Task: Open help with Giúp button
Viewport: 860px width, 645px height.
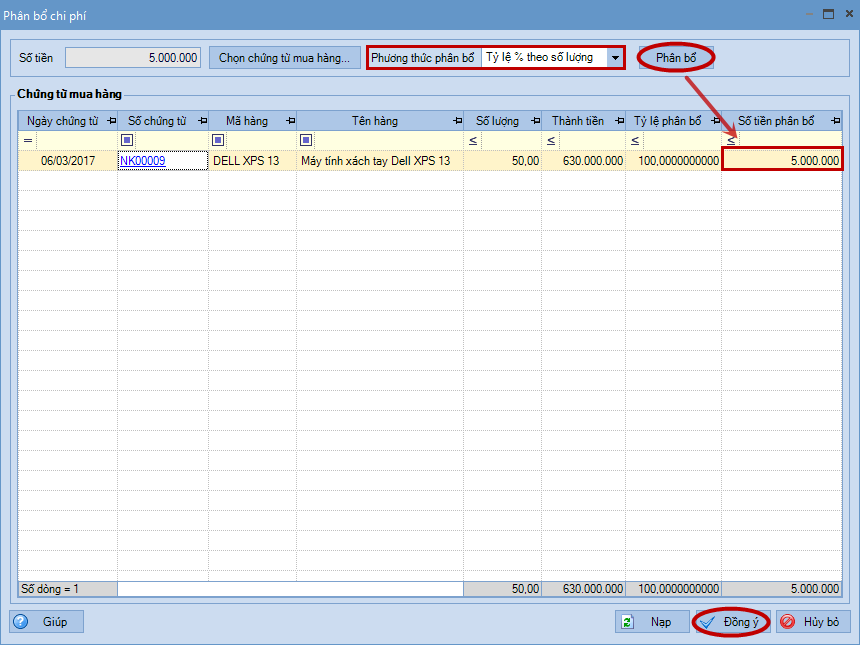Action: 46,622
